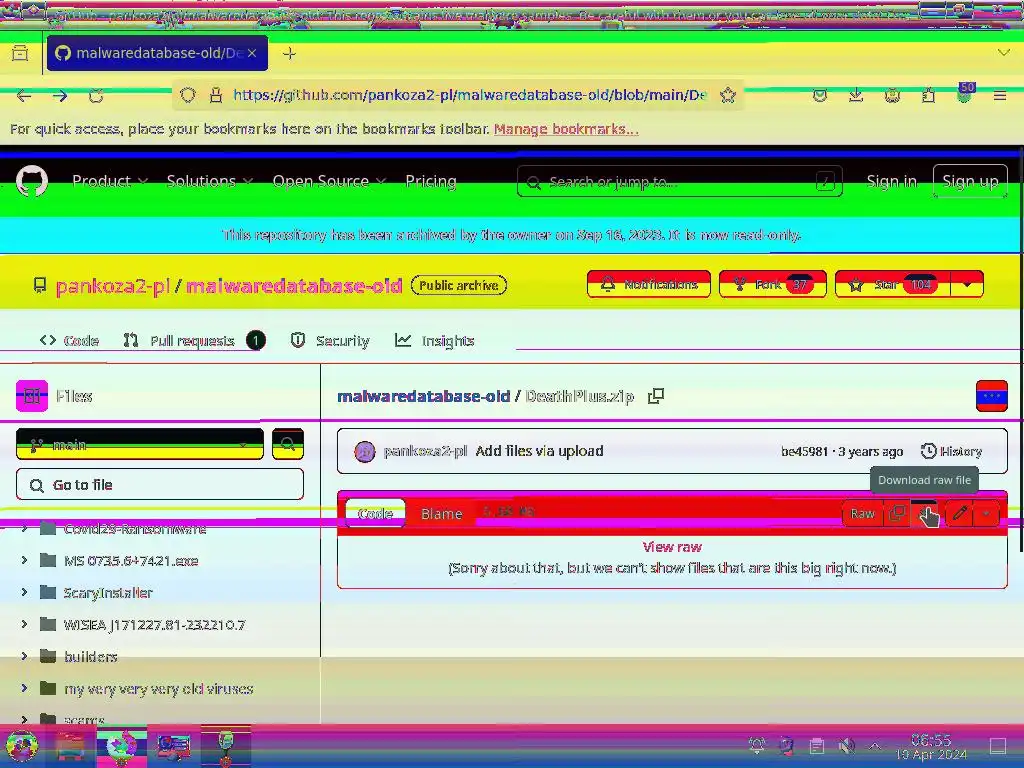The height and width of the screenshot is (768, 1024).
Task: Click the View raw link
Action: click(x=672, y=547)
